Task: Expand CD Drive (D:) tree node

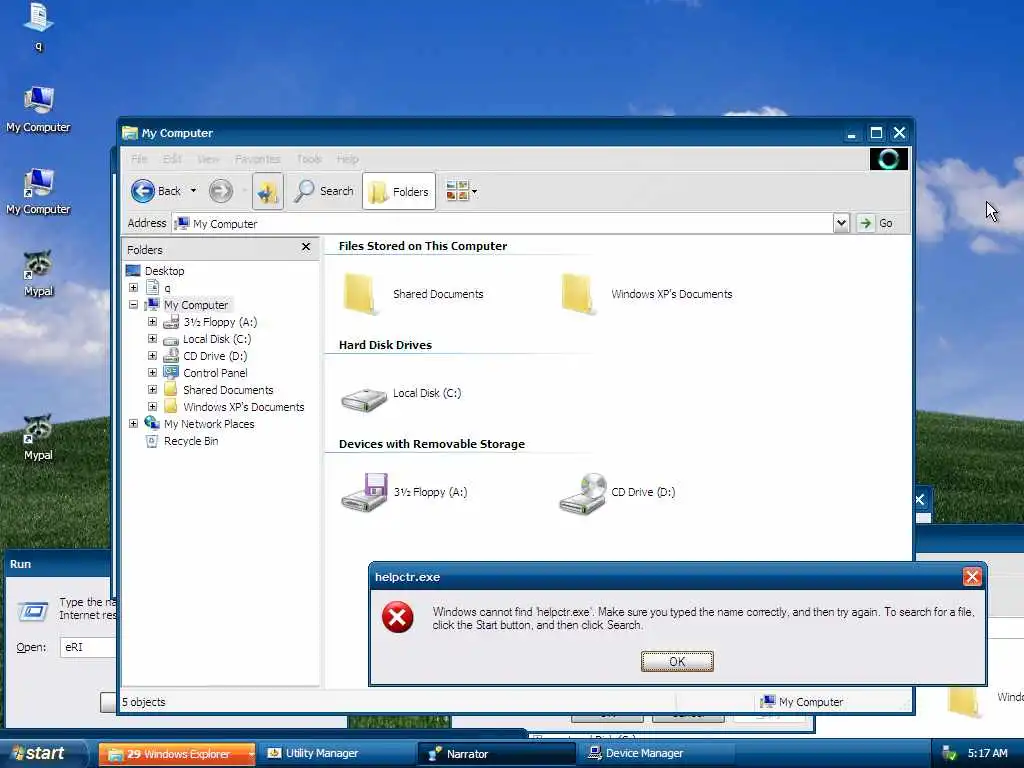Action: coord(152,356)
